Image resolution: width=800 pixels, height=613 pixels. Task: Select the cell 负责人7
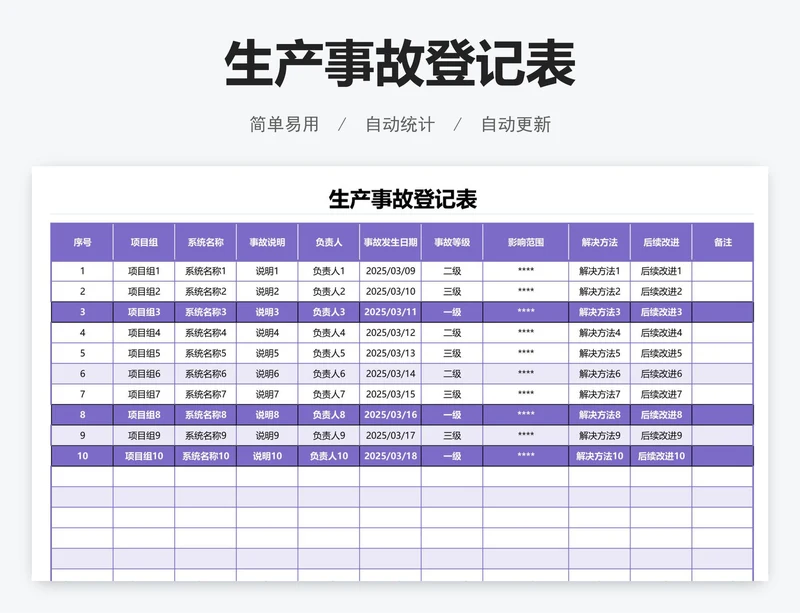coord(329,394)
